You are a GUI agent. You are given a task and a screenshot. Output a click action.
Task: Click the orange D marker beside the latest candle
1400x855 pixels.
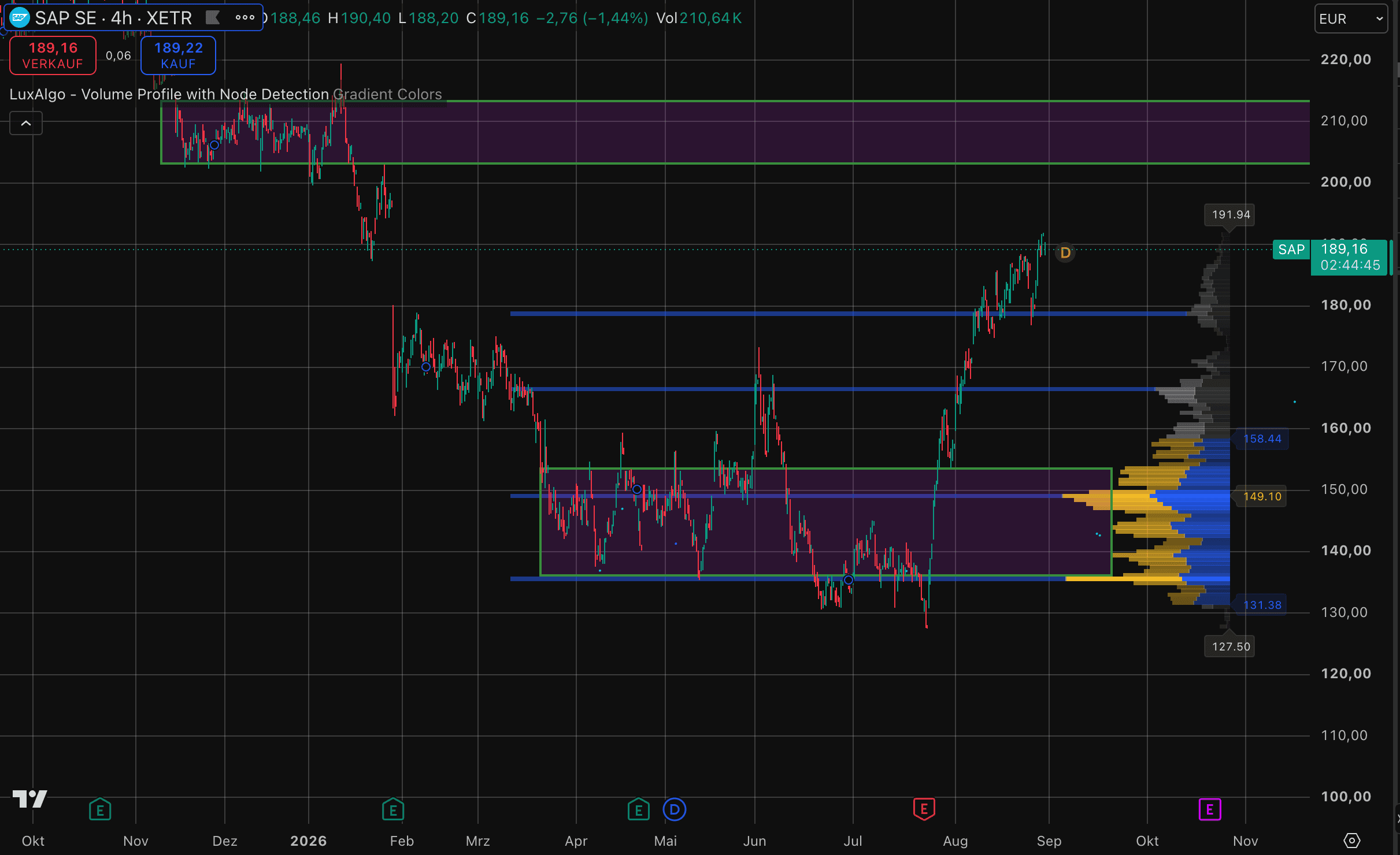point(1065,252)
